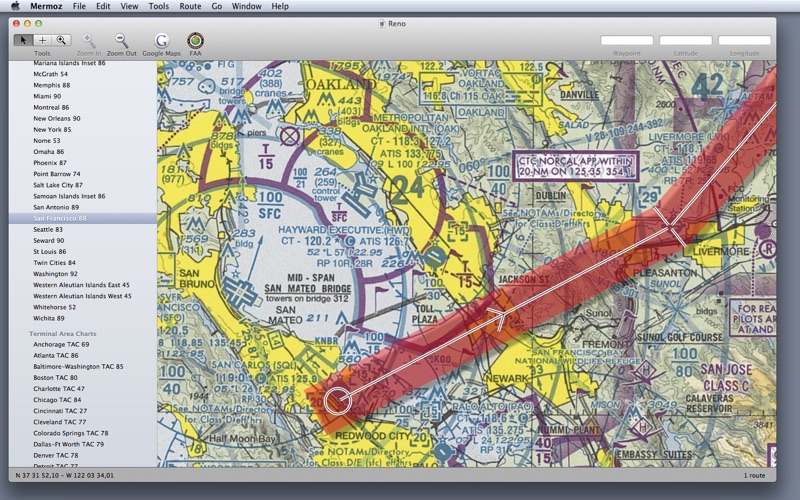Viewport: 800px width, 500px height.
Task: Click the '1 route' status text
Action: click(x=754, y=476)
